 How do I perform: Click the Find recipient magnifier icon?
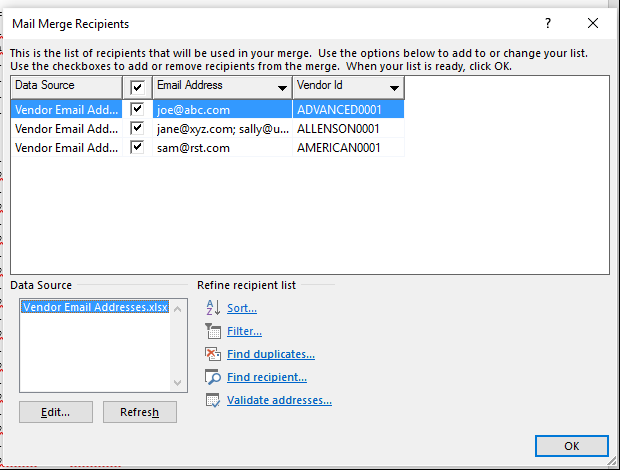(211, 377)
